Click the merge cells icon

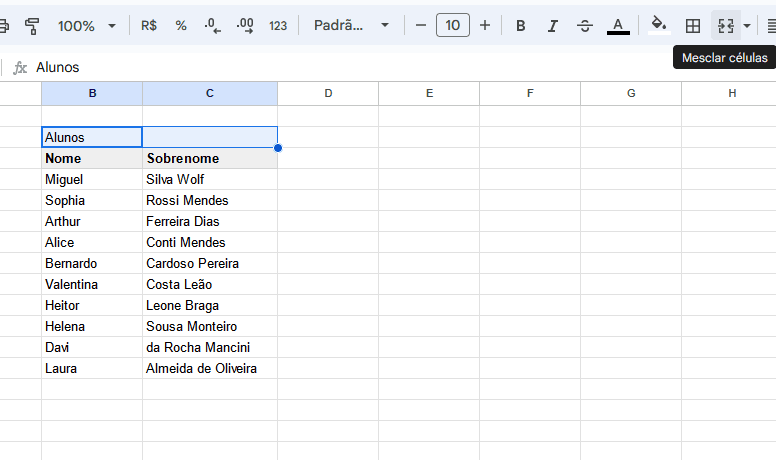(x=726, y=25)
